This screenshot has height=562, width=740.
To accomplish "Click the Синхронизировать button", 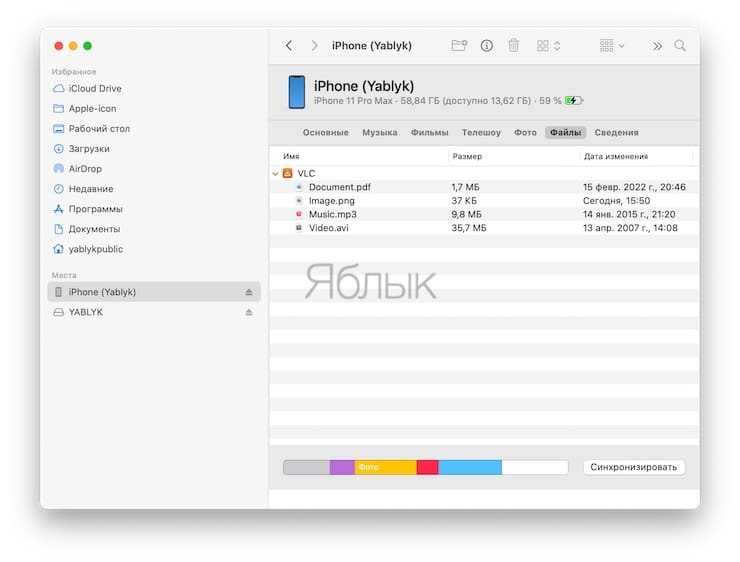I will [x=634, y=467].
